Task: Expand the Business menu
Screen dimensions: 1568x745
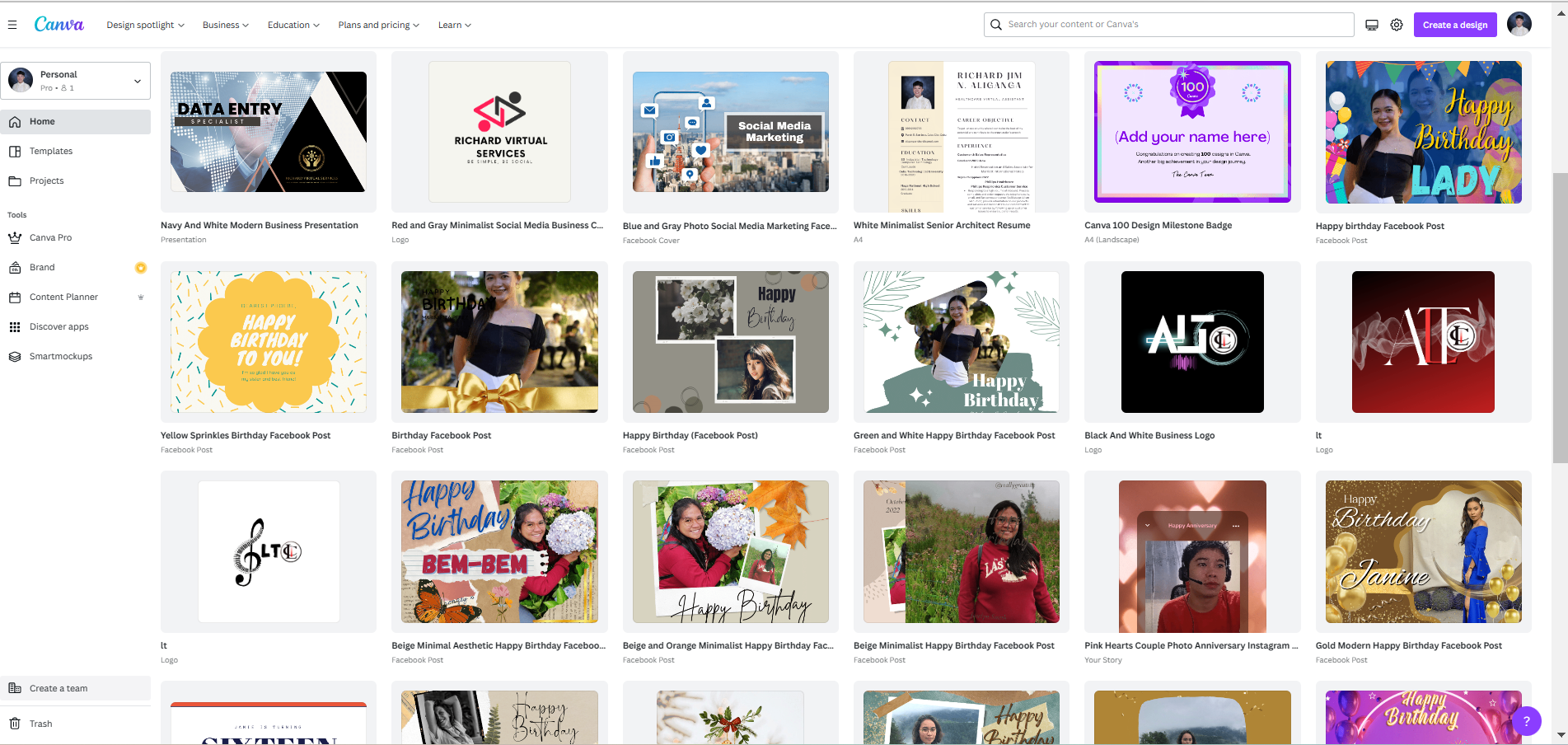Action: tap(226, 25)
